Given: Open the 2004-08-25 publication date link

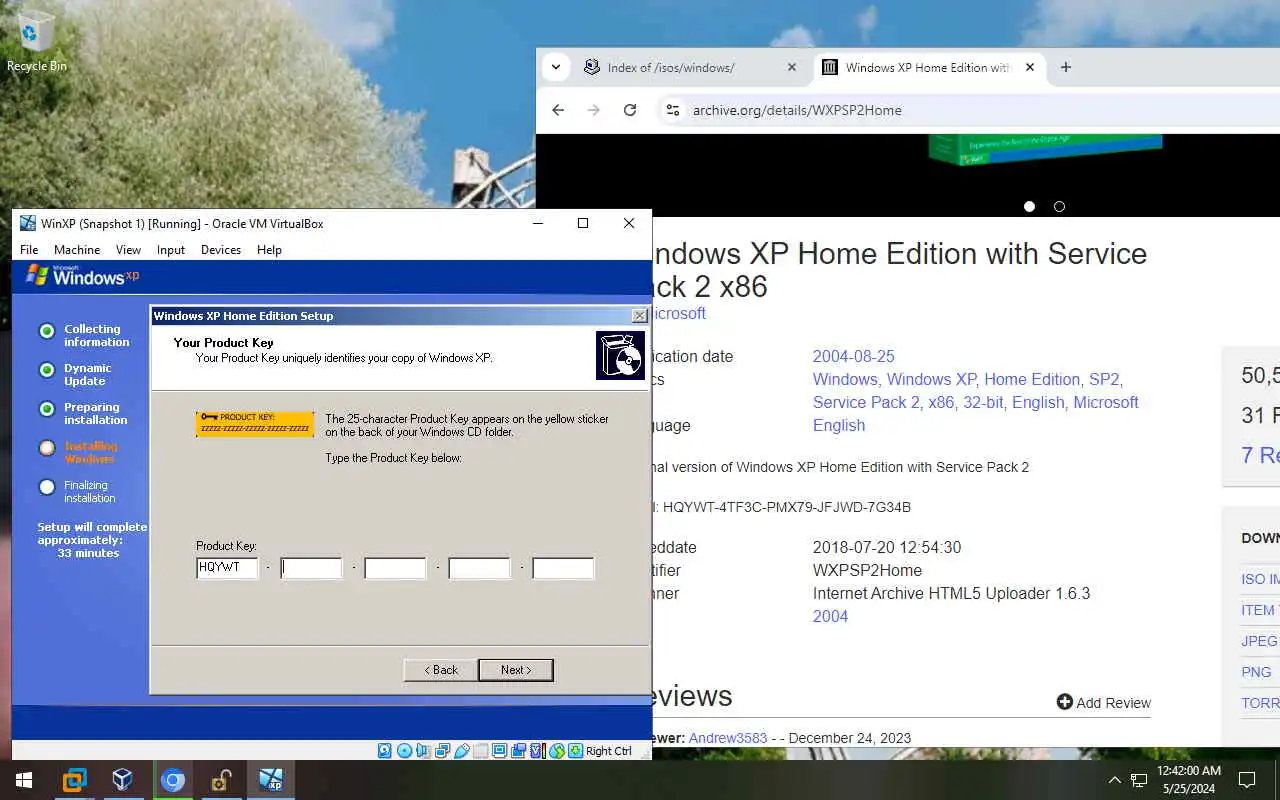Looking at the screenshot, I should [853, 356].
